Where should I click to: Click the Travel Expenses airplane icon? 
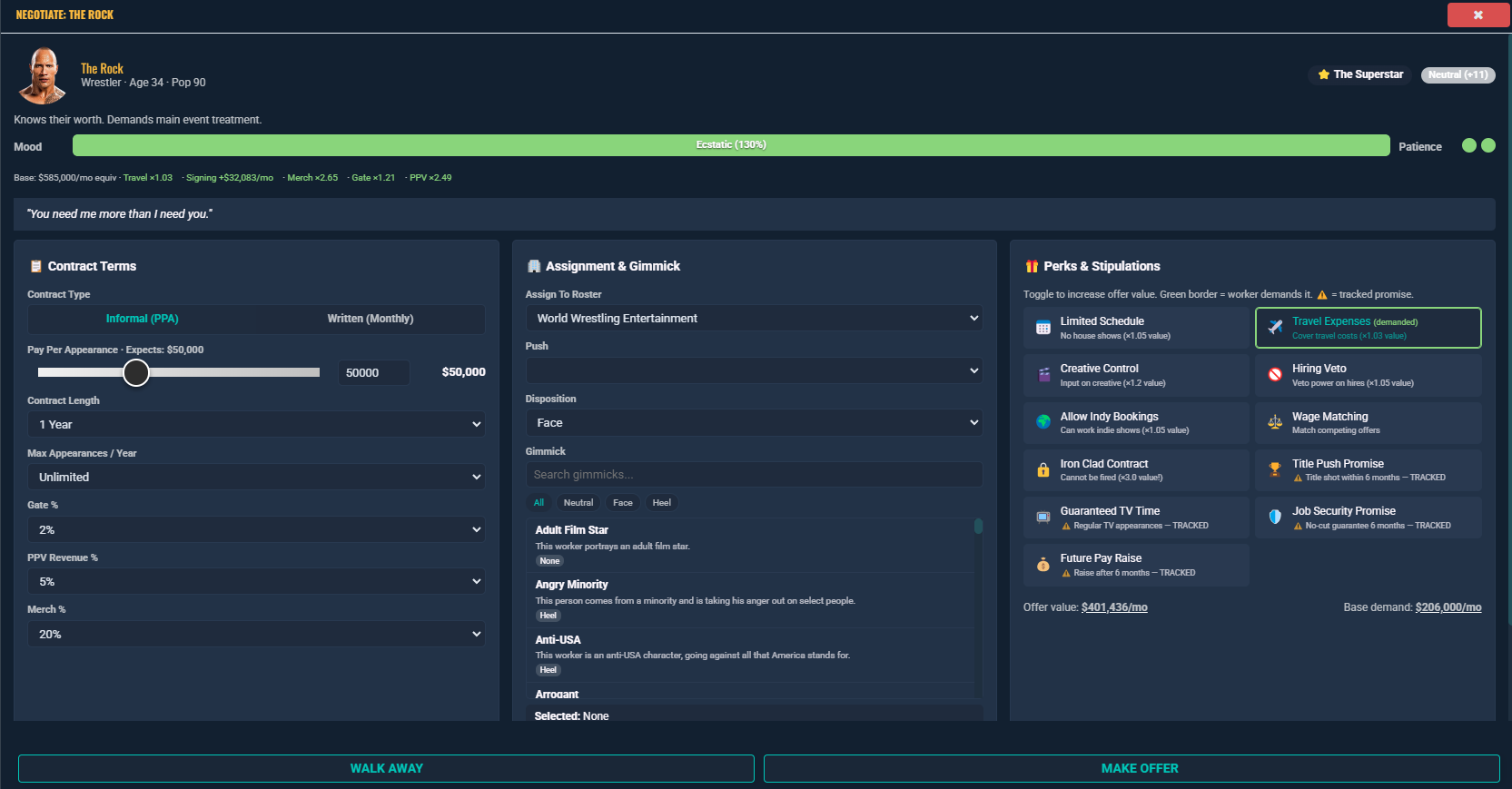[x=1275, y=328]
